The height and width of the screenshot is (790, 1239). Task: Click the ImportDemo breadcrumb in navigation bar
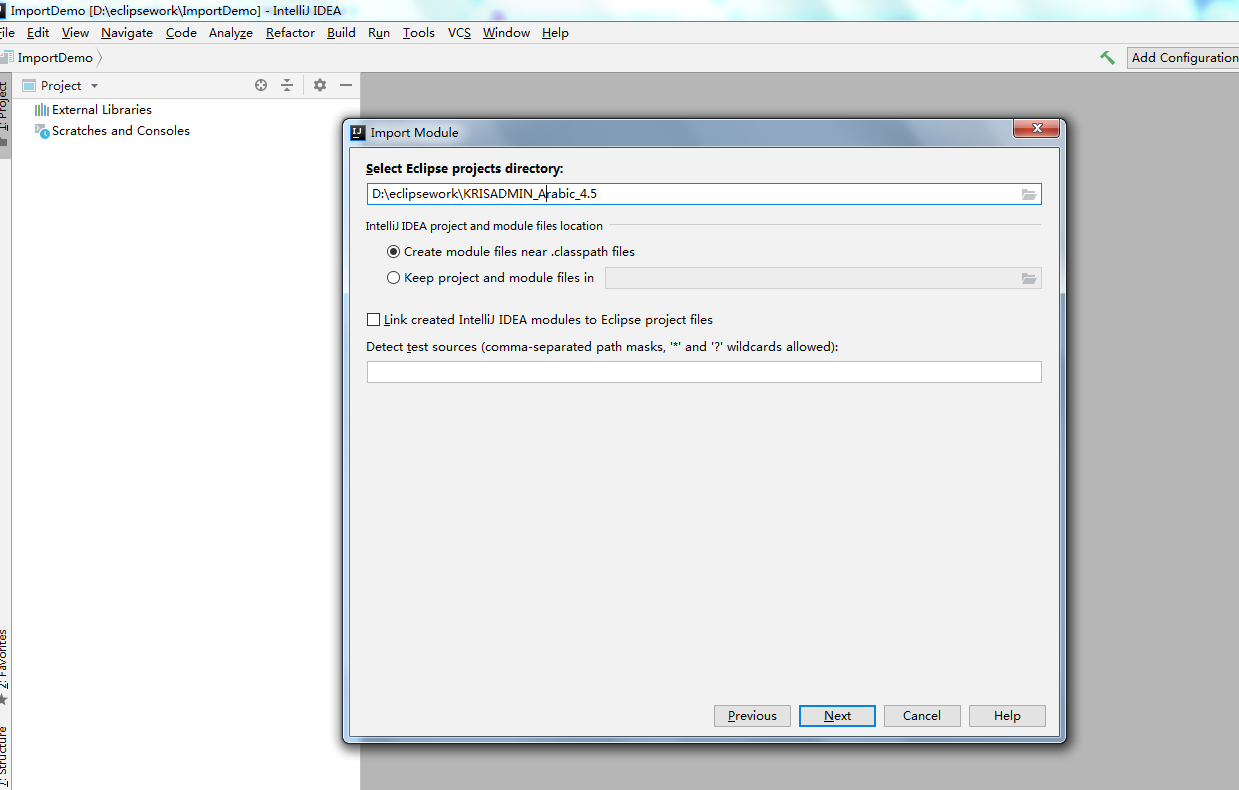55,58
